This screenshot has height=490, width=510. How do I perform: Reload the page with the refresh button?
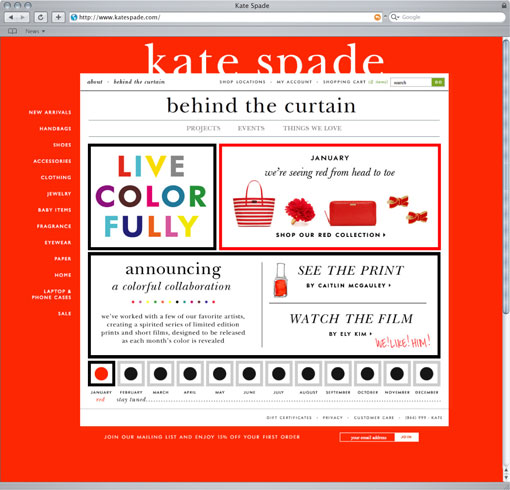pos(41,17)
